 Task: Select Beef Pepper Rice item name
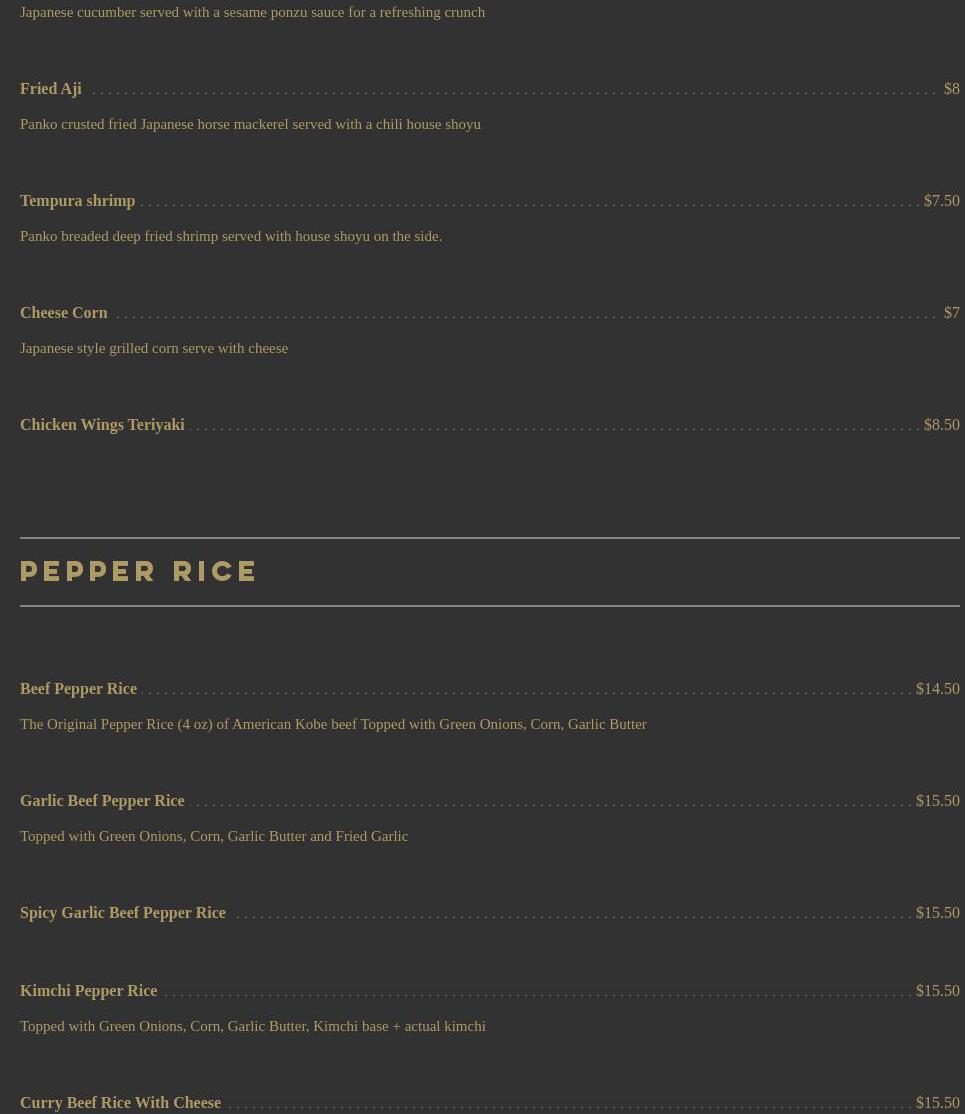[x=78, y=689]
